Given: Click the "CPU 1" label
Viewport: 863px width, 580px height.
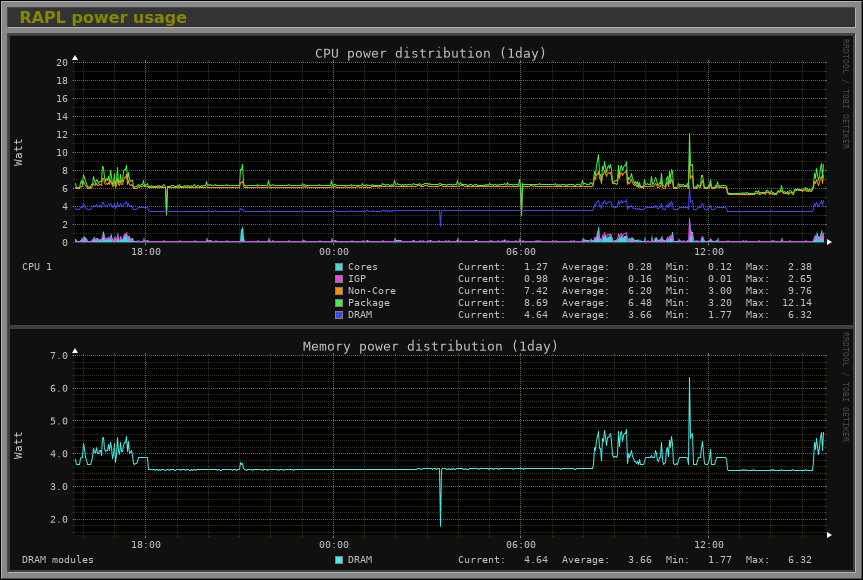Looking at the screenshot, I should (37, 267).
